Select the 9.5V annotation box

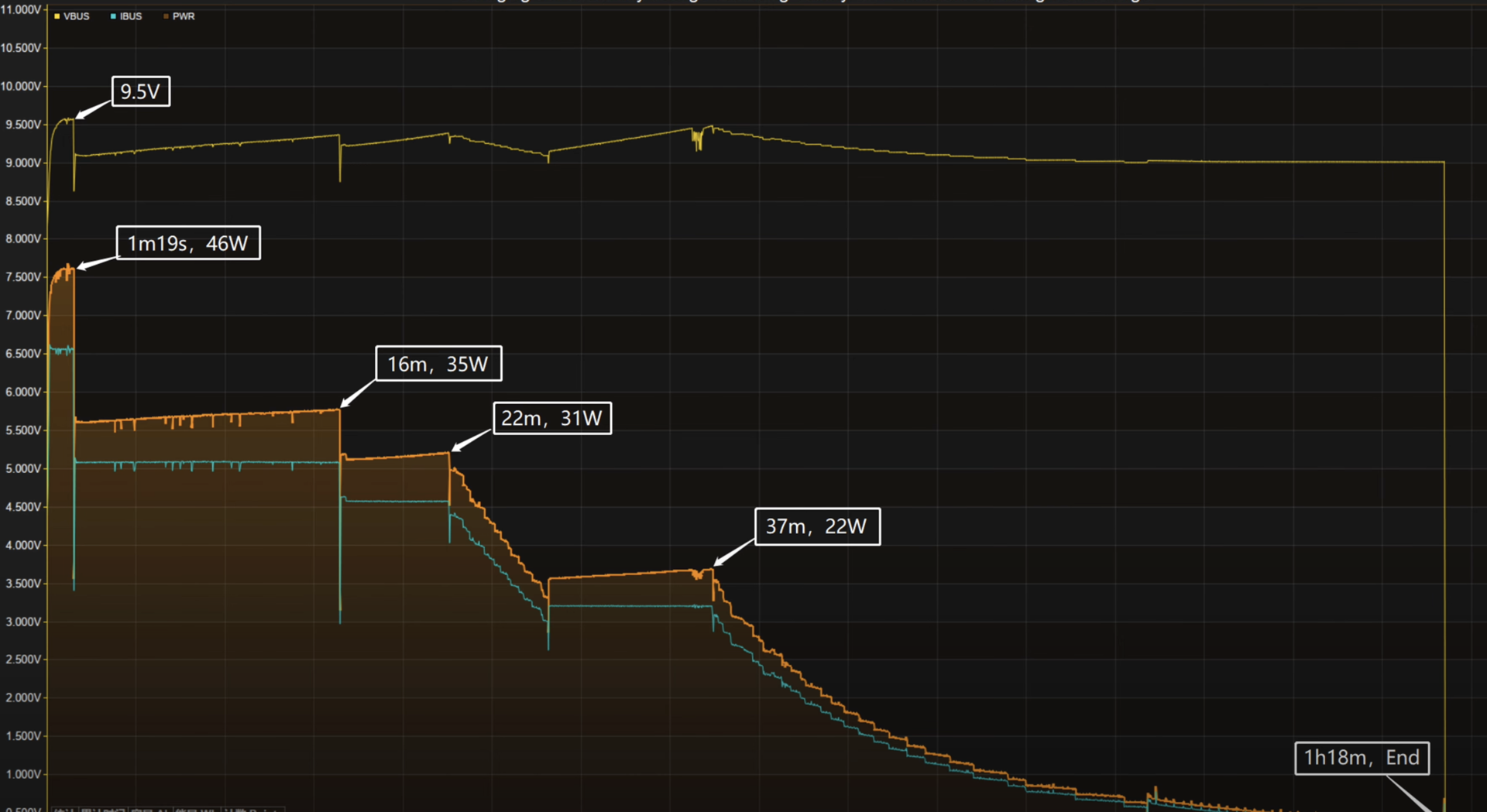coord(141,91)
